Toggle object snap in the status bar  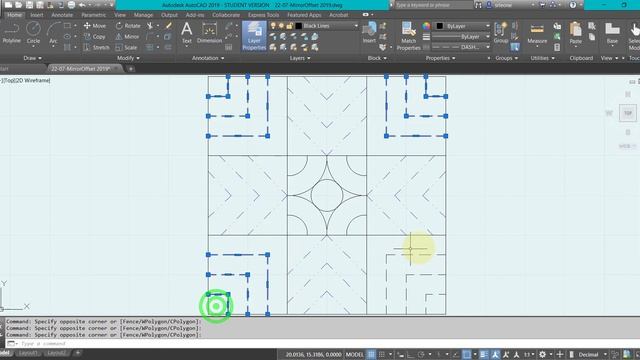[x=467, y=354]
